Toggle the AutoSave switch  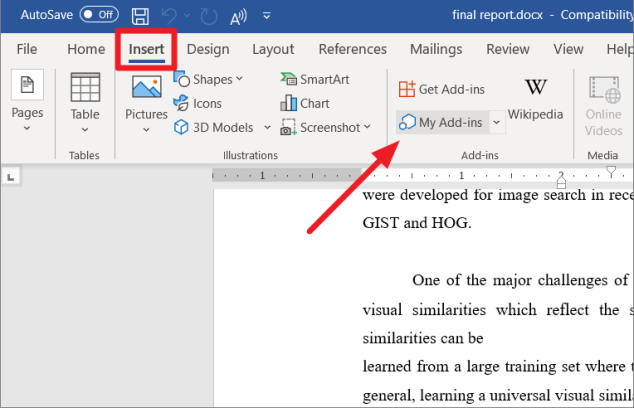click(99, 15)
